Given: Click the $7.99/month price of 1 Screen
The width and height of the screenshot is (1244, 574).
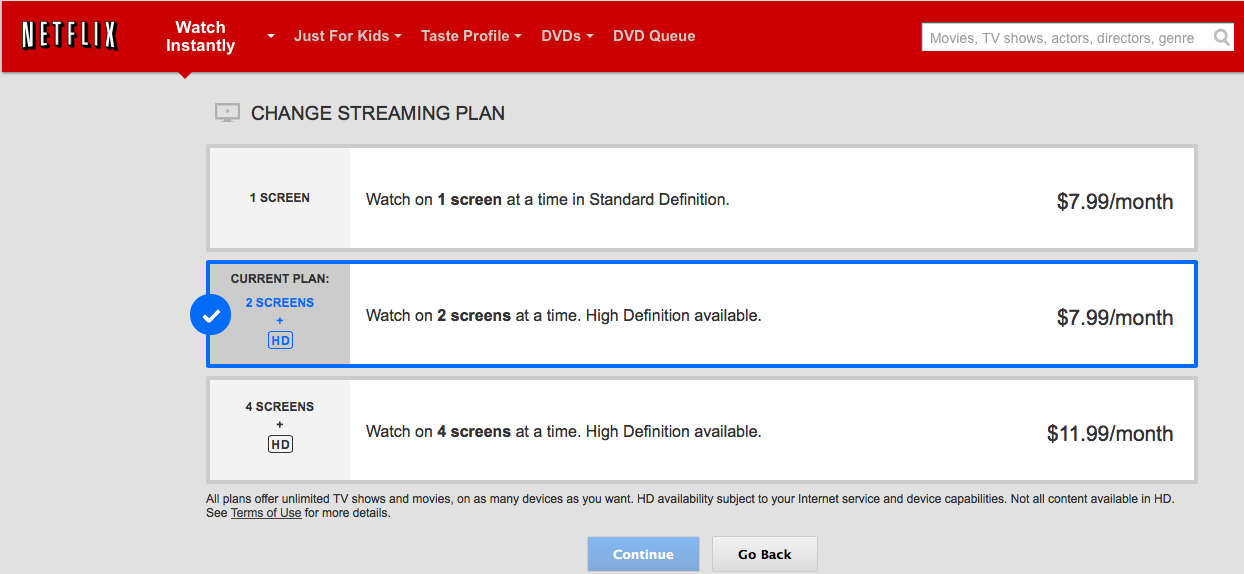Looking at the screenshot, I should 1115,201.
